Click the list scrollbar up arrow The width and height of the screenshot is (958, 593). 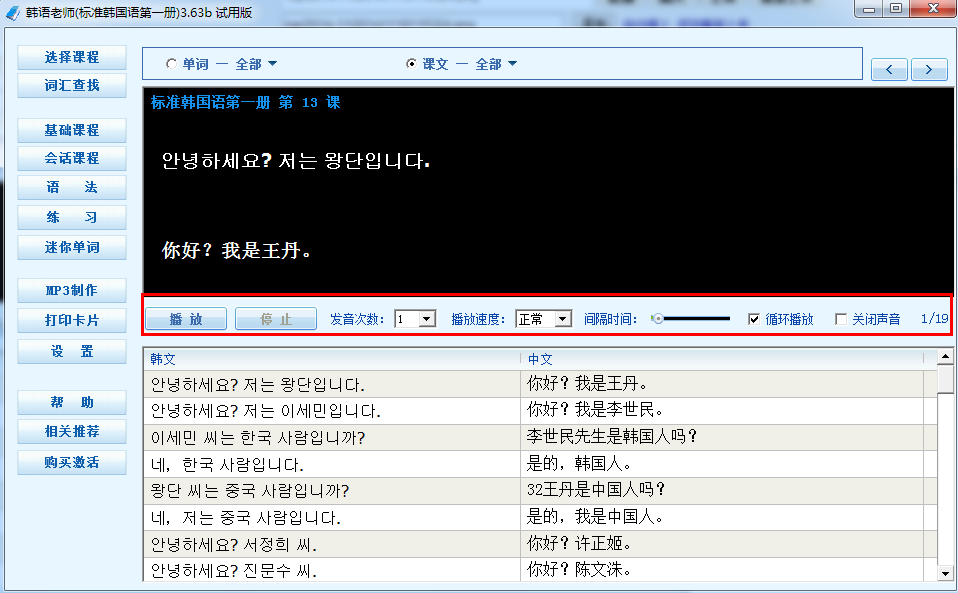coord(946,357)
